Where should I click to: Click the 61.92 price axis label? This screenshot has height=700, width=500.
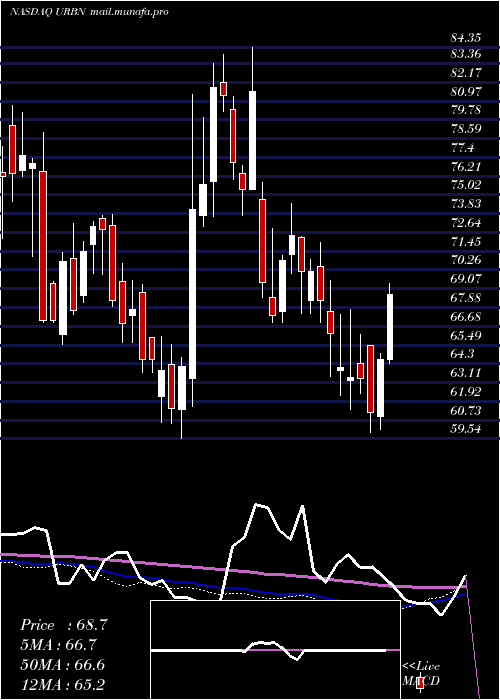[x=466, y=392]
